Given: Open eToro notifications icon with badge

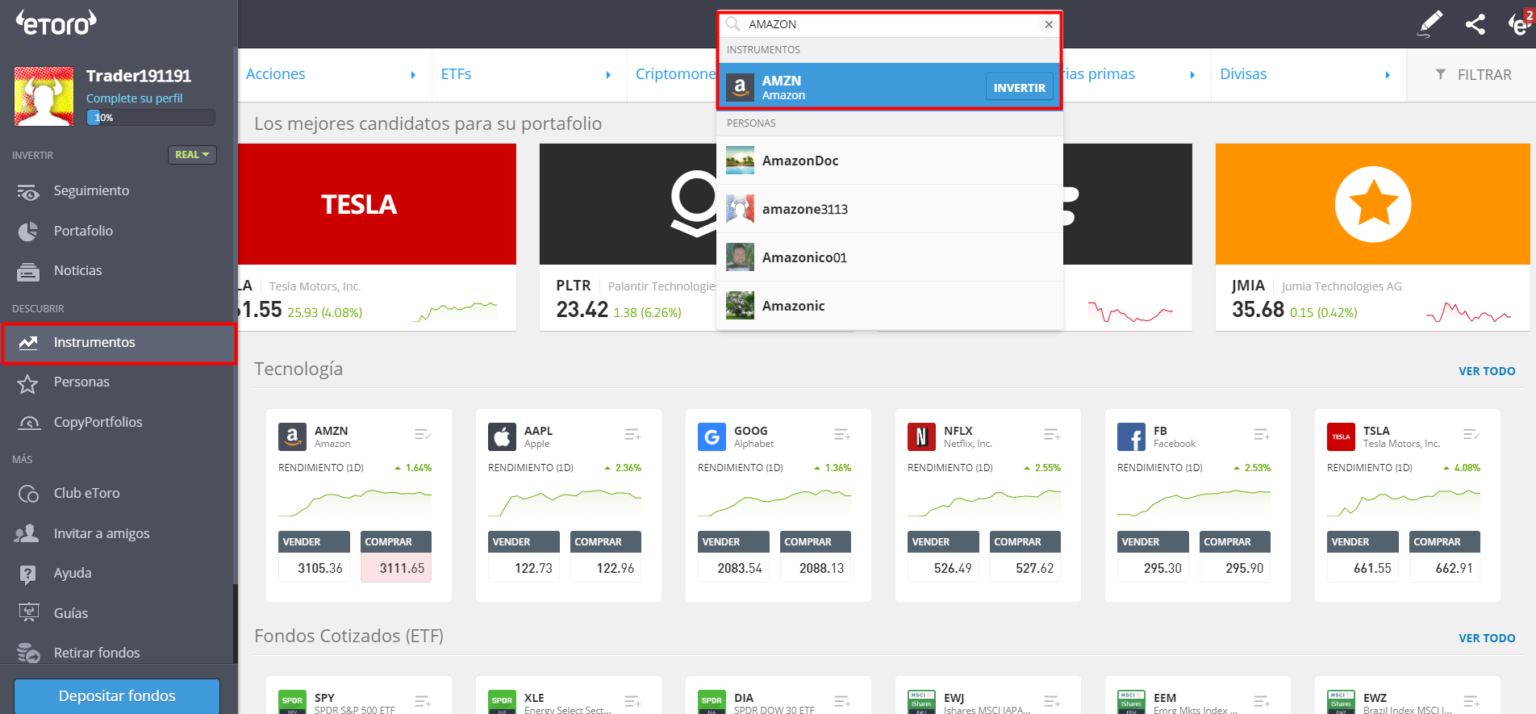Looking at the screenshot, I should [x=1518, y=22].
